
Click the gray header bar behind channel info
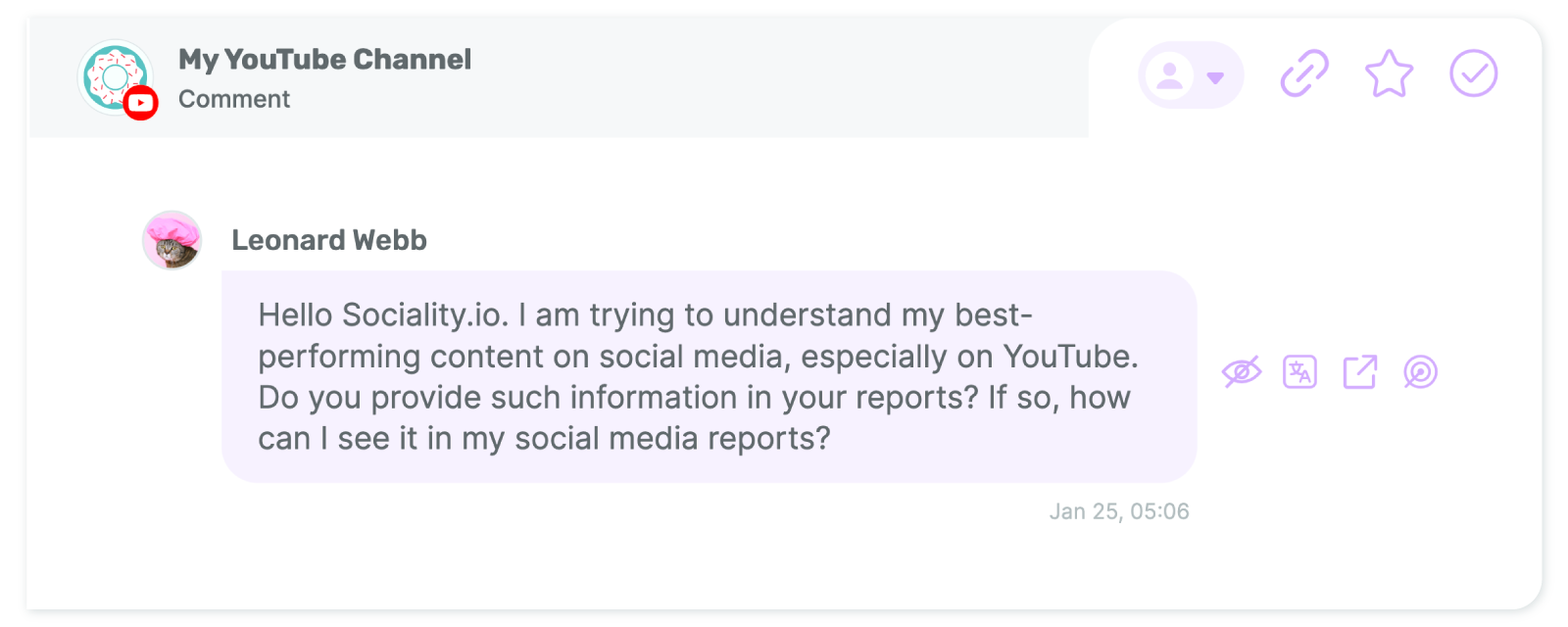point(559,76)
